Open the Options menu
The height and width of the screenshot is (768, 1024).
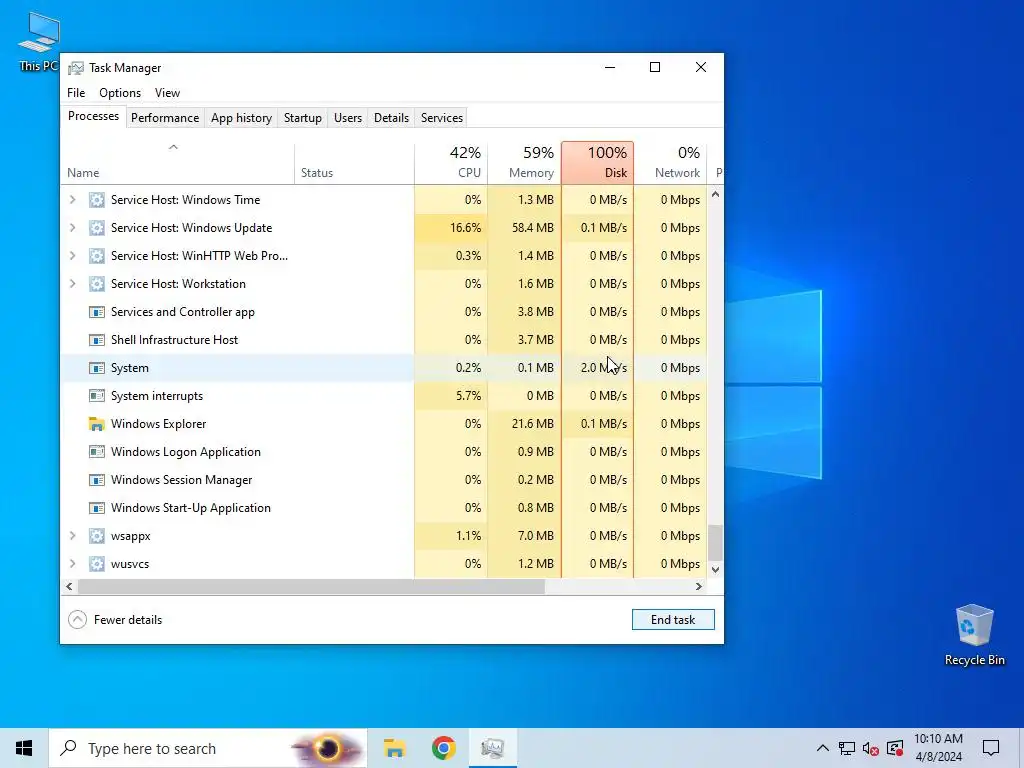pyautogui.click(x=120, y=93)
